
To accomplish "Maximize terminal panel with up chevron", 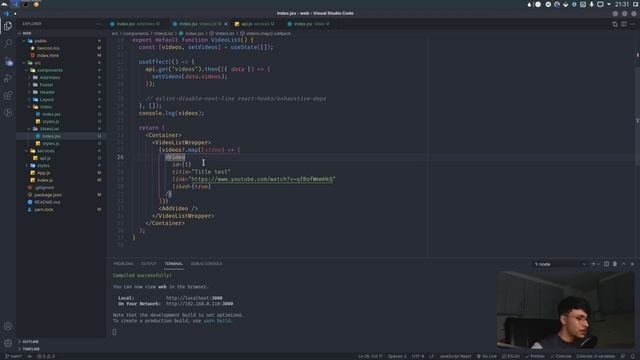I will [623, 264].
